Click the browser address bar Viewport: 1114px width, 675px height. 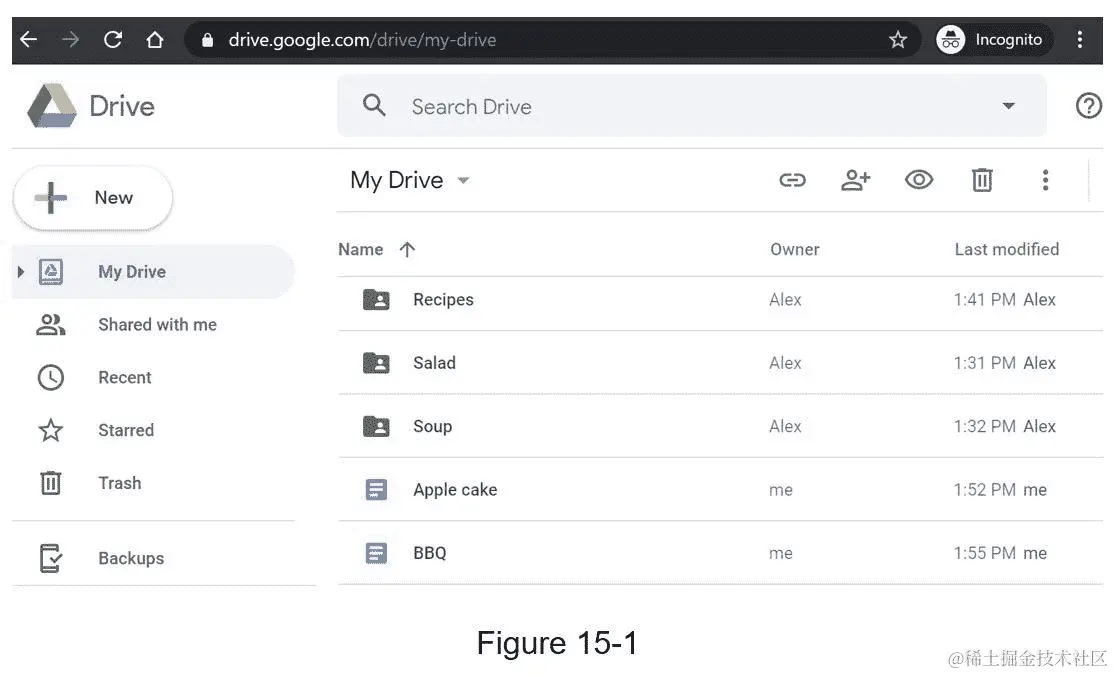pos(550,39)
